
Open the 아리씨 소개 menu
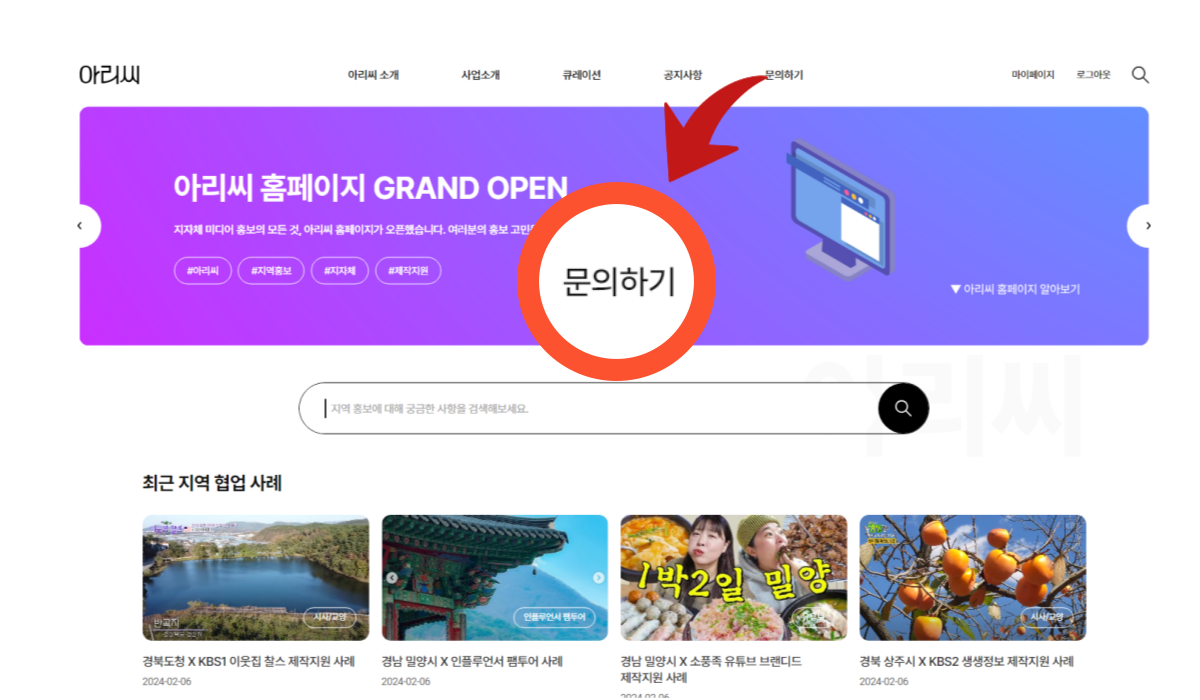373,75
